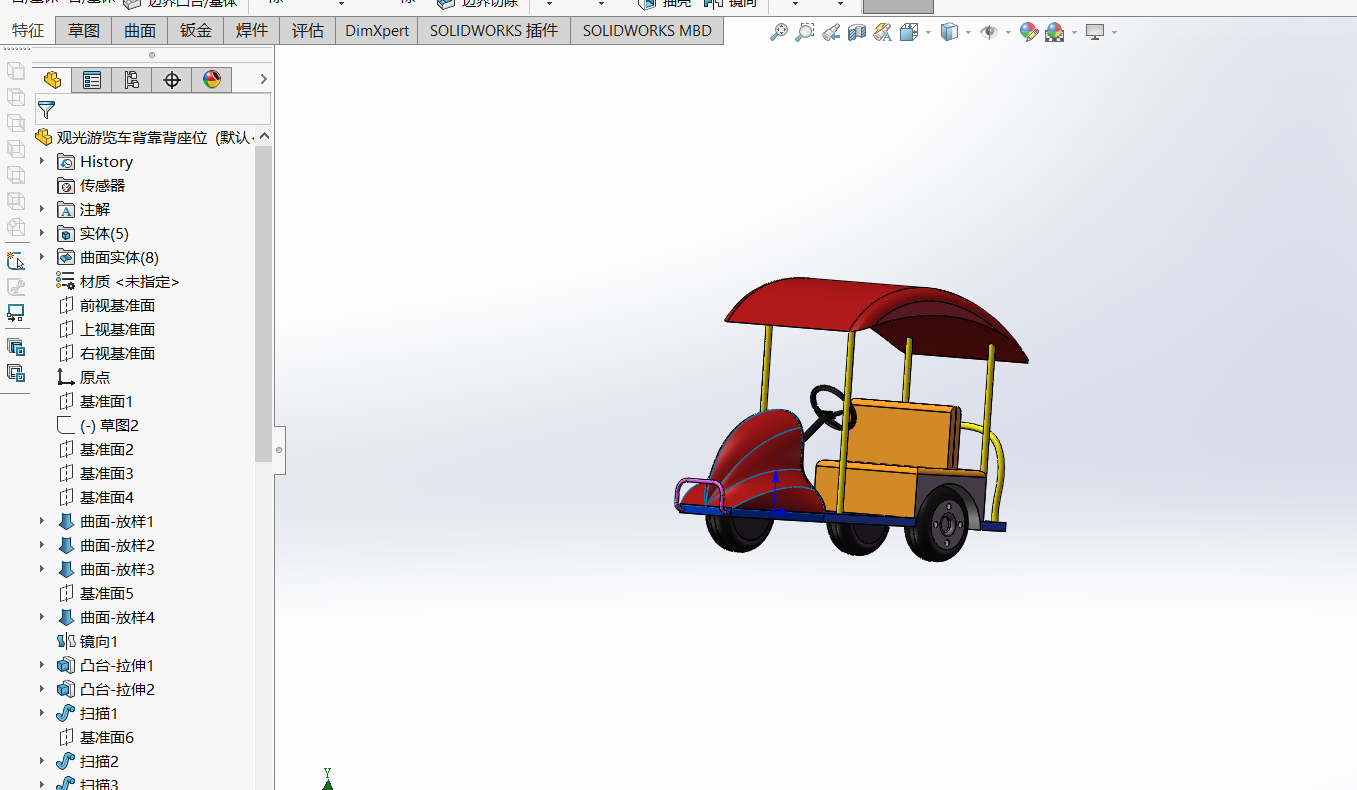Click the View Orientation cube icon
The width and height of the screenshot is (1357, 790).
[908, 32]
